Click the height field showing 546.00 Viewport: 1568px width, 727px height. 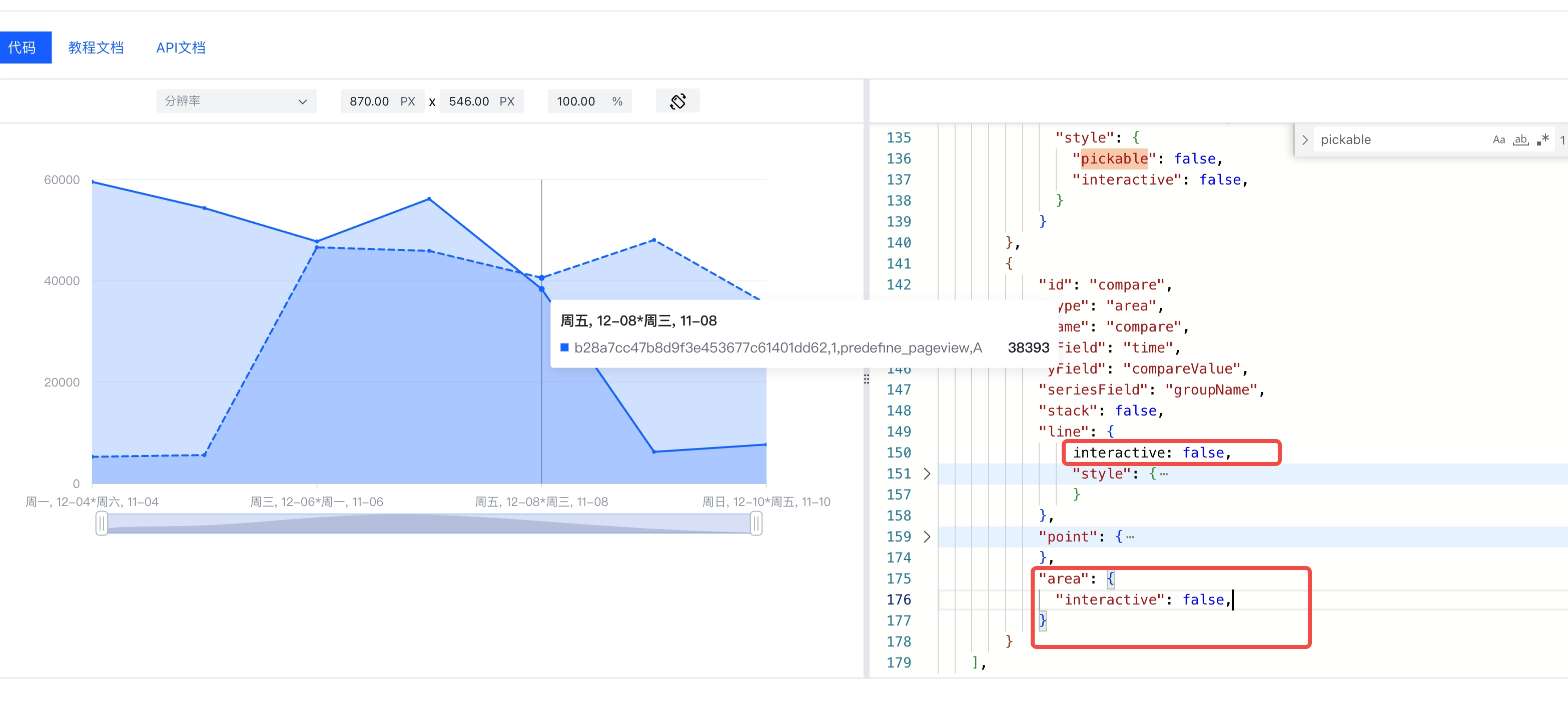pos(481,101)
